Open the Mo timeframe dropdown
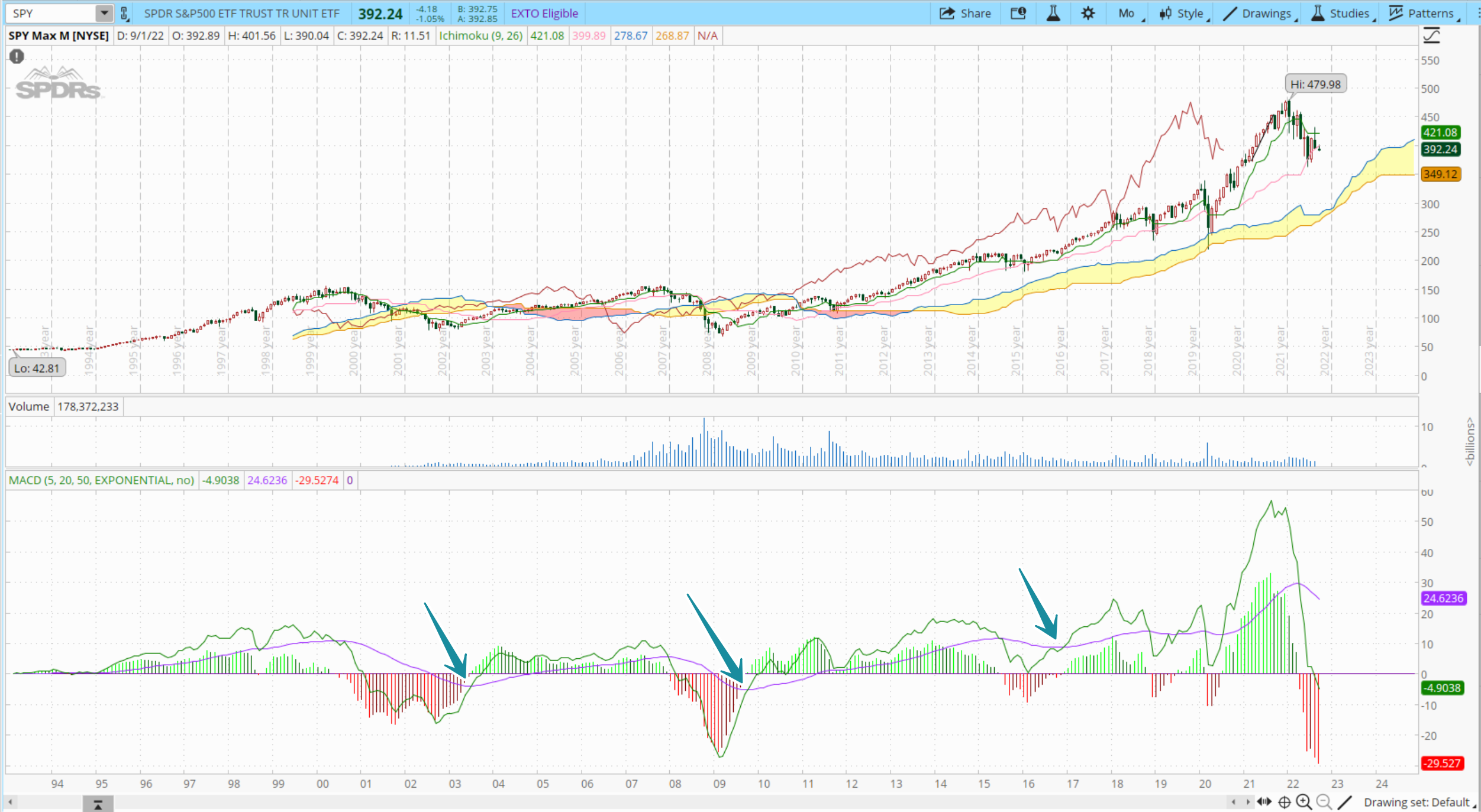Screen dimensions: 1481x812 pos(1127,13)
